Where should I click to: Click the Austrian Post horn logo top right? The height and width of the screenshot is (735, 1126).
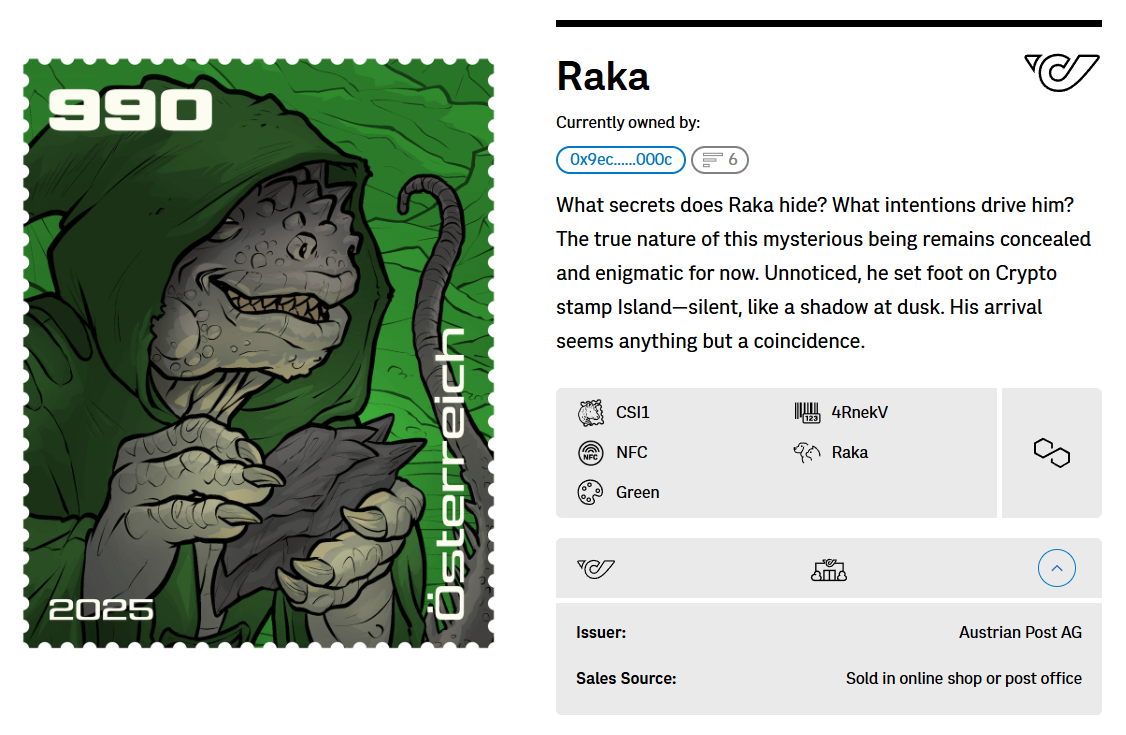(1063, 72)
